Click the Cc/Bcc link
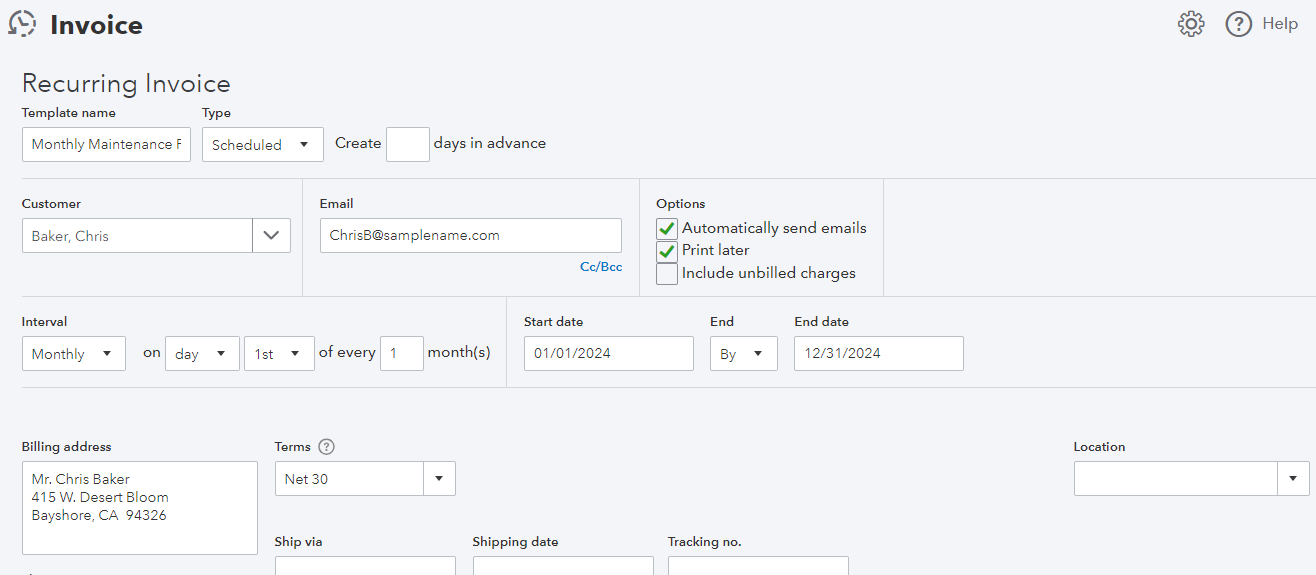Viewport: 1316px width, 575px height. tap(601, 267)
